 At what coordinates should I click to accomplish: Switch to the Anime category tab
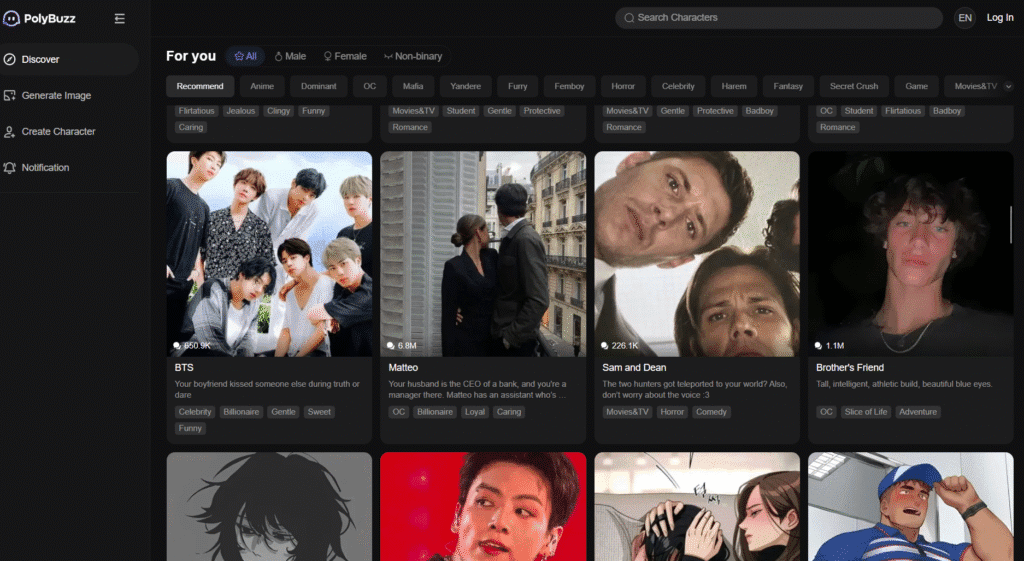tap(262, 86)
